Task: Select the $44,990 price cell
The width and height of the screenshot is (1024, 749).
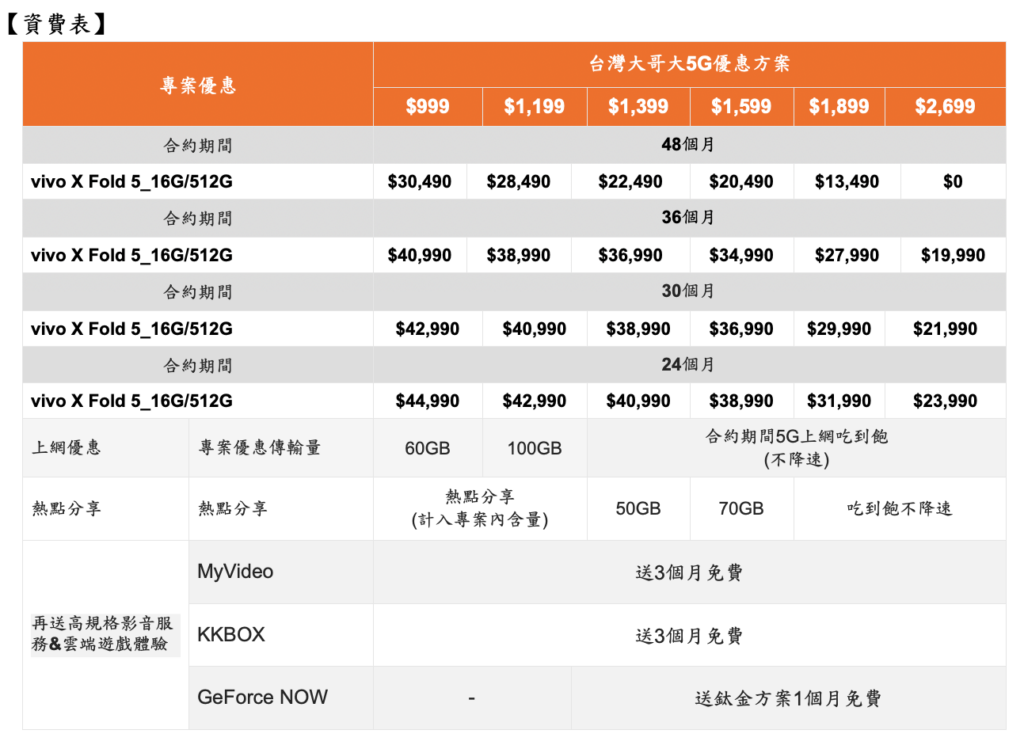Action: [428, 401]
